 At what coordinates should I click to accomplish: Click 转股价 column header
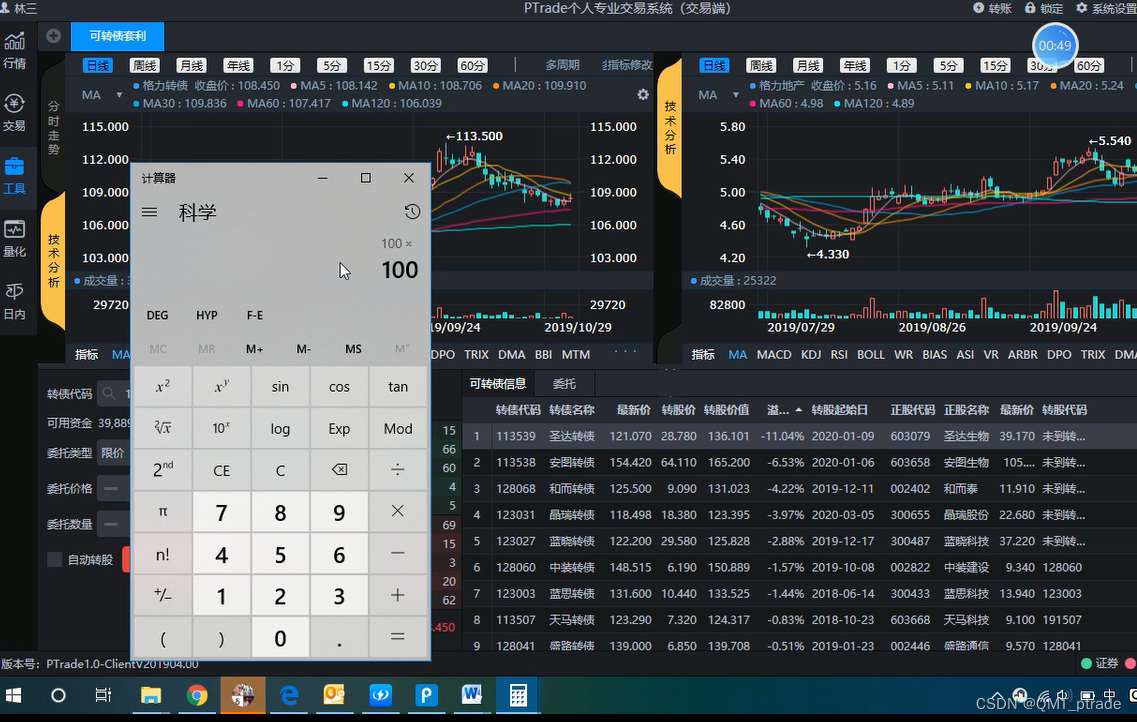[677, 410]
